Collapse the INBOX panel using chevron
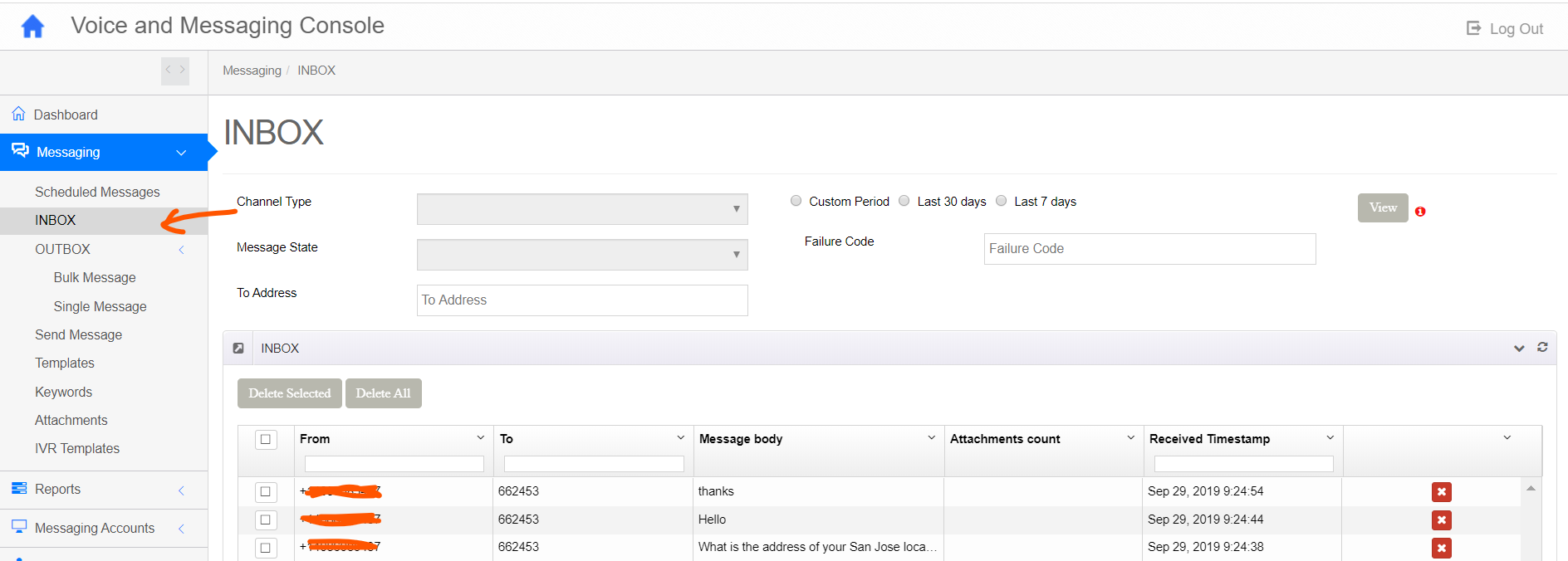This screenshot has width=1568, height=561. coord(1519,349)
